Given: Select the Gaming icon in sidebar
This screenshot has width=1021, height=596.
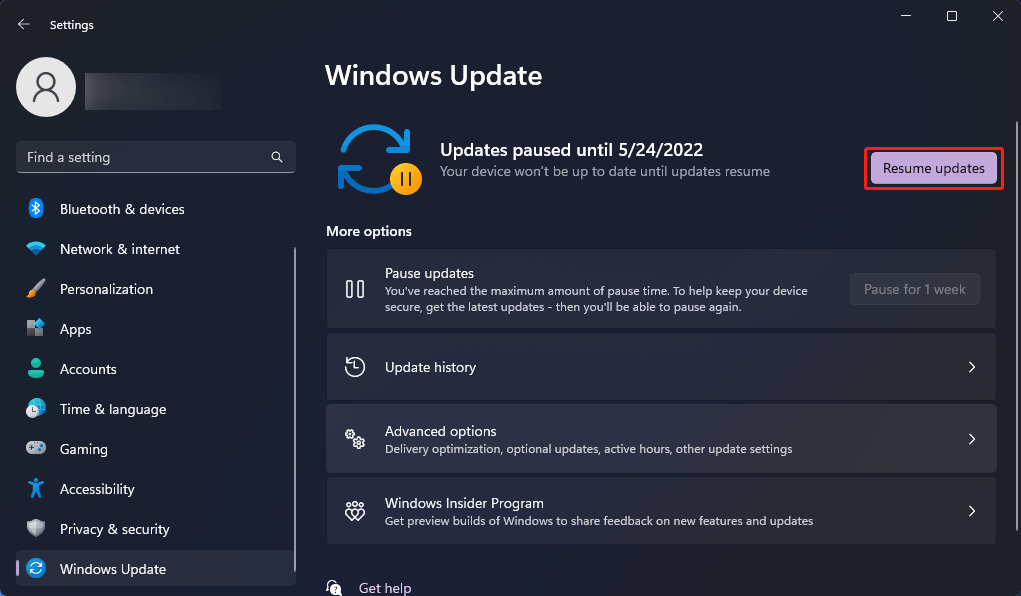Looking at the screenshot, I should point(36,449).
